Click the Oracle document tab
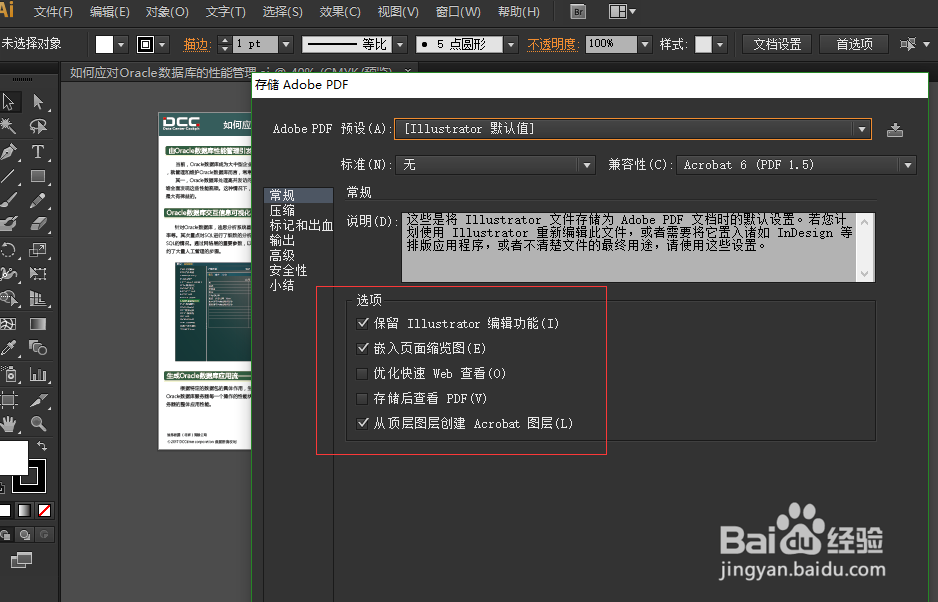Viewport: 938px width, 602px height. 239,72
